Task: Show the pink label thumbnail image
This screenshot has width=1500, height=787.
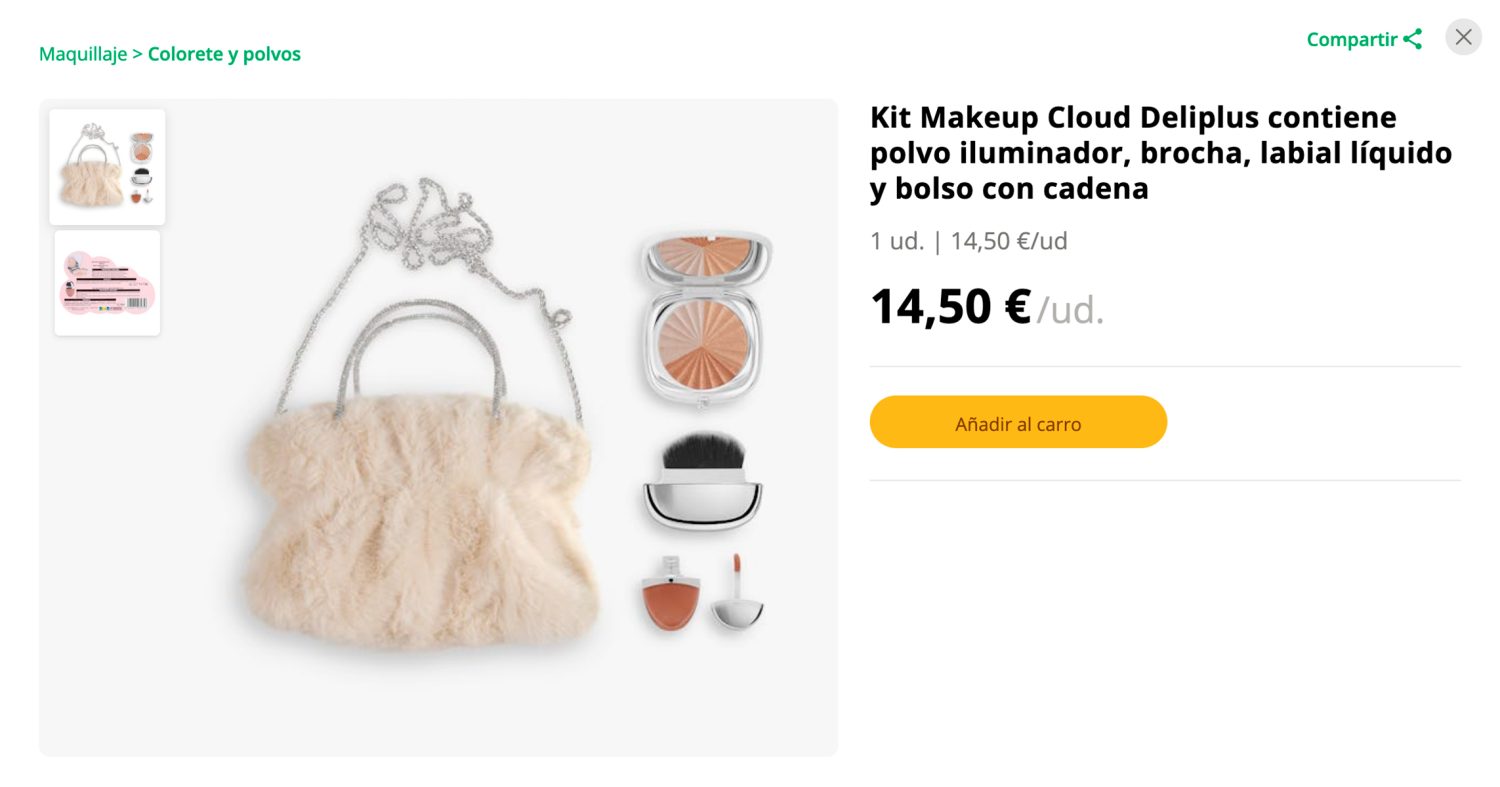Action: [x=107, y=283]
